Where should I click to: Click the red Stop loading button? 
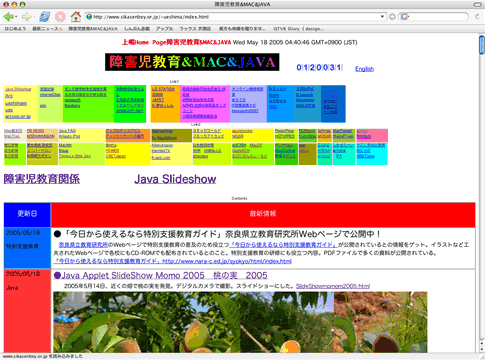[x=60, y=16]
